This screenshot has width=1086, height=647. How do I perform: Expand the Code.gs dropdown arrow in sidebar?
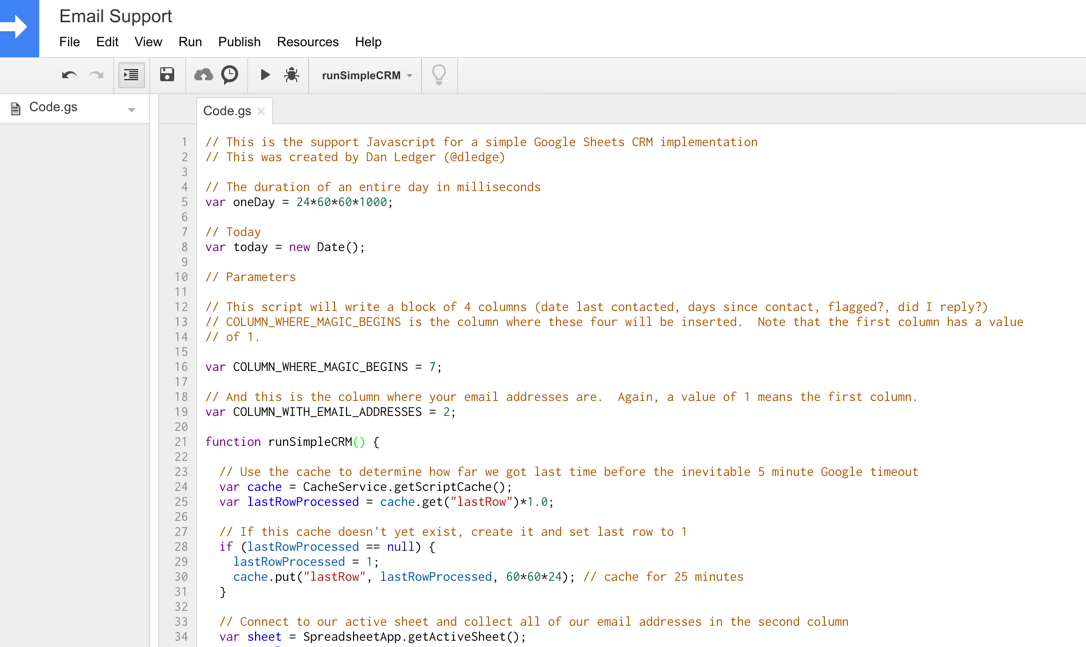132,107
